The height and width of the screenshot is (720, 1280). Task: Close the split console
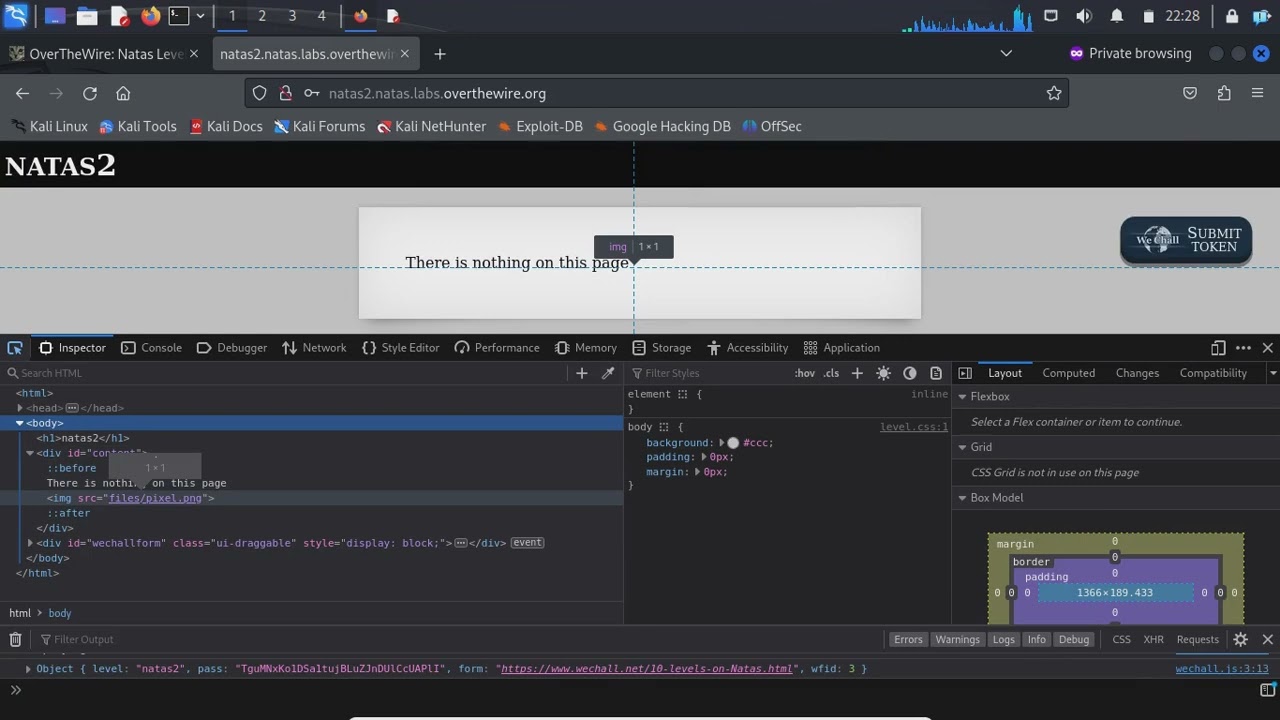1267,640
